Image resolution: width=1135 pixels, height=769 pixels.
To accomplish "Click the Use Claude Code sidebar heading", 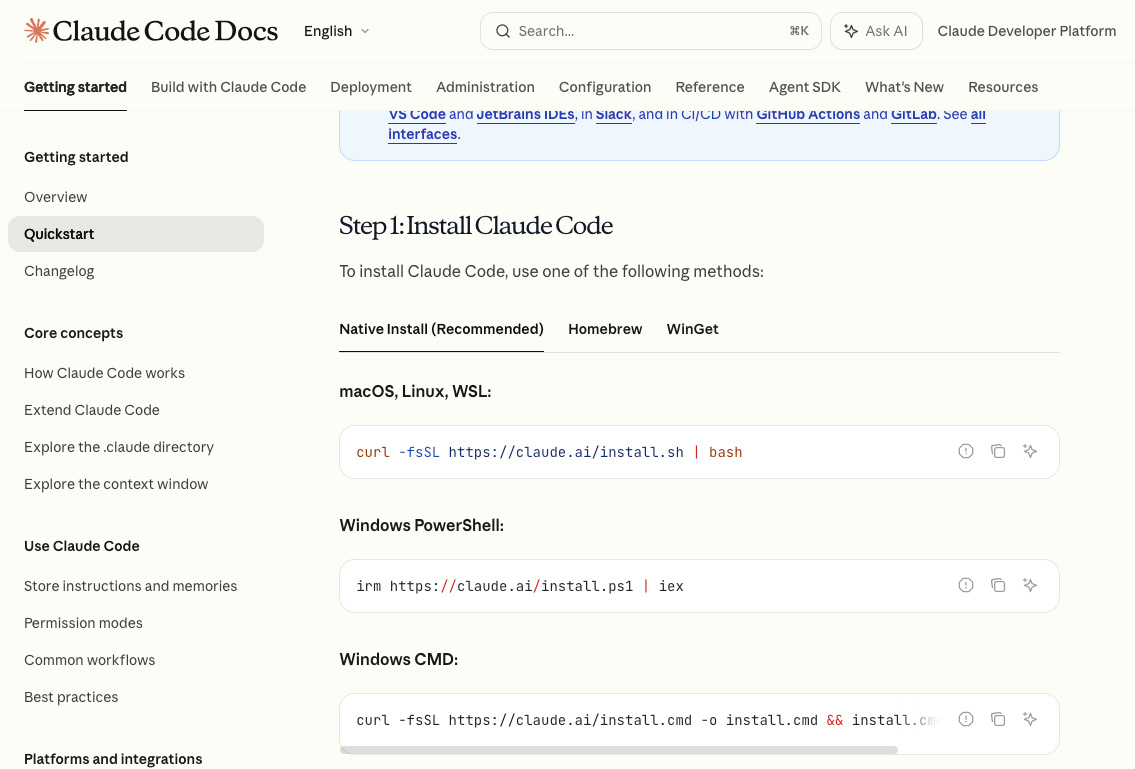I will pos(82,546).
